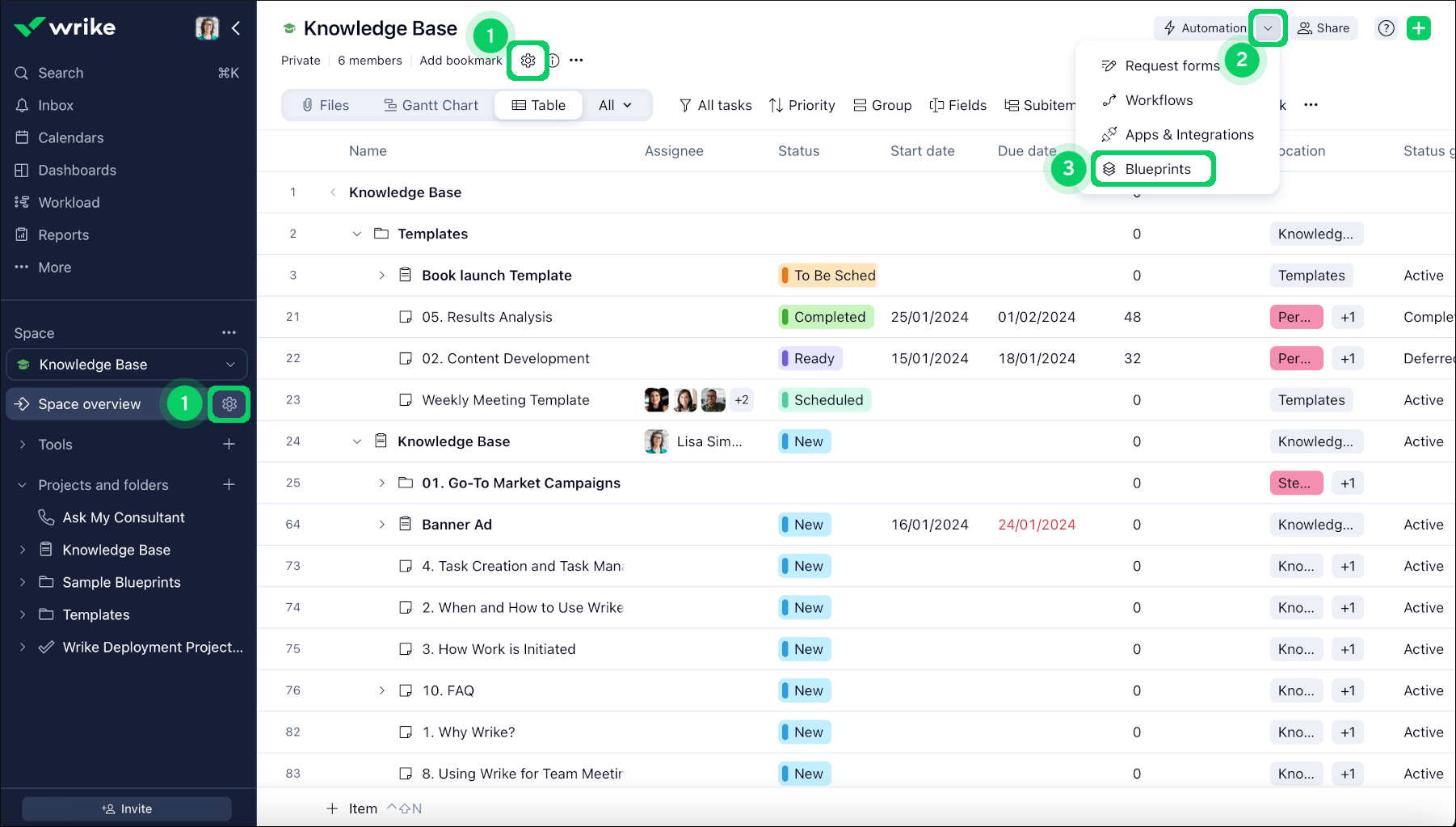1456x827 pixels.
Task: Open the help question mark icon
Action: click(x=1386, y=28)
